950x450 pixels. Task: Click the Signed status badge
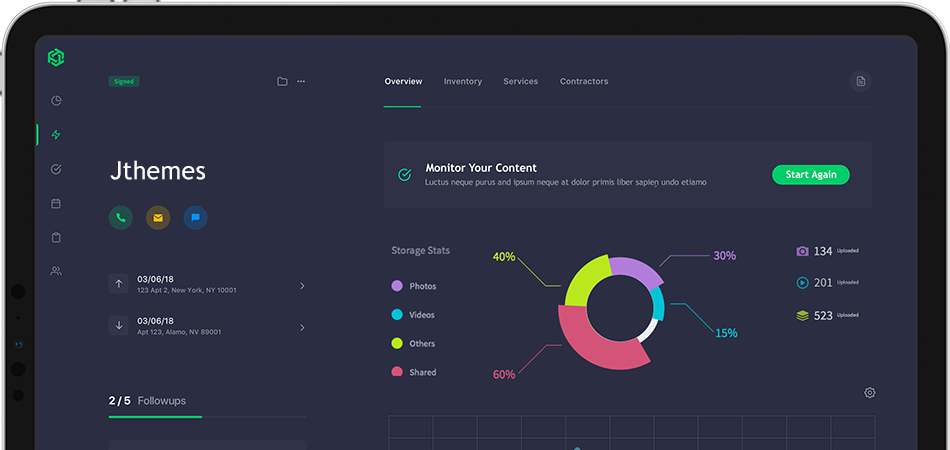124,81
